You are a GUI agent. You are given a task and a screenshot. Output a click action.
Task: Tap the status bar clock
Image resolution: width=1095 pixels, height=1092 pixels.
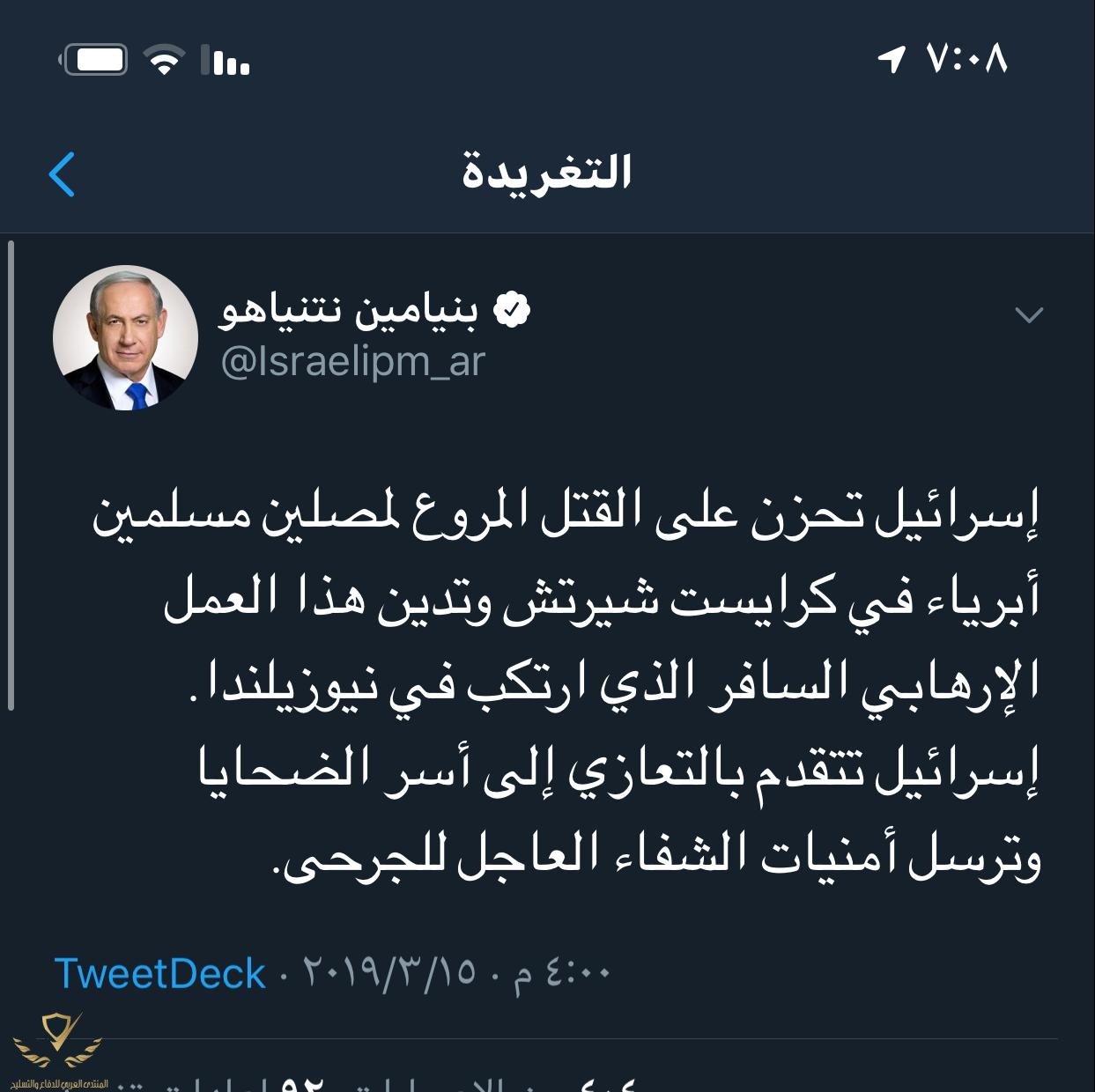point(966,60)
